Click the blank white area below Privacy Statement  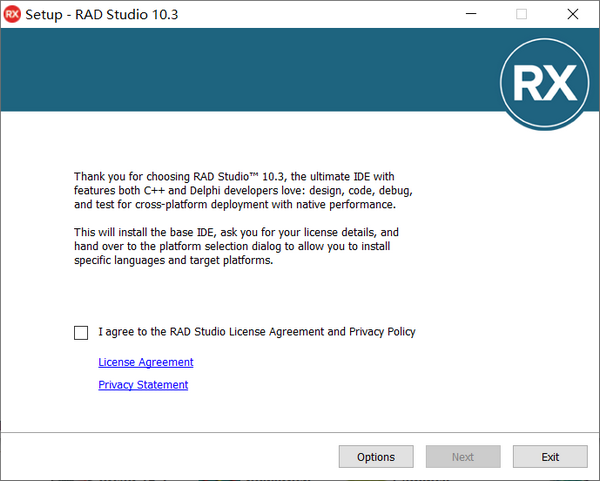(x=300, y=412)
